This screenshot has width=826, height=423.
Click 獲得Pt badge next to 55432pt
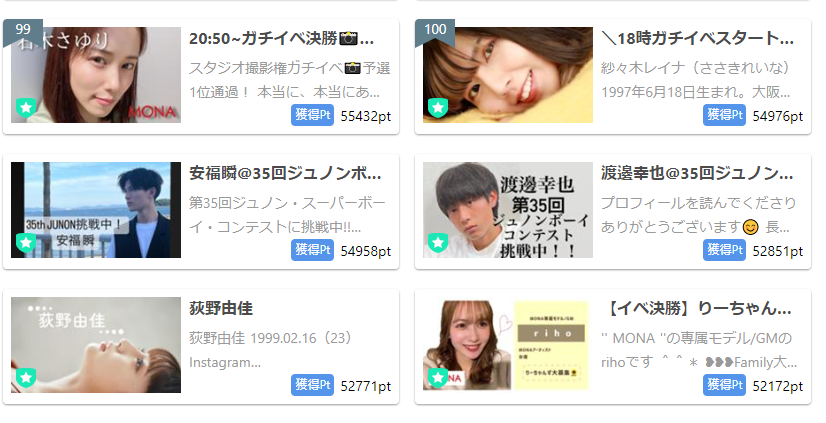pyautogui.click(x=312, y=115)
